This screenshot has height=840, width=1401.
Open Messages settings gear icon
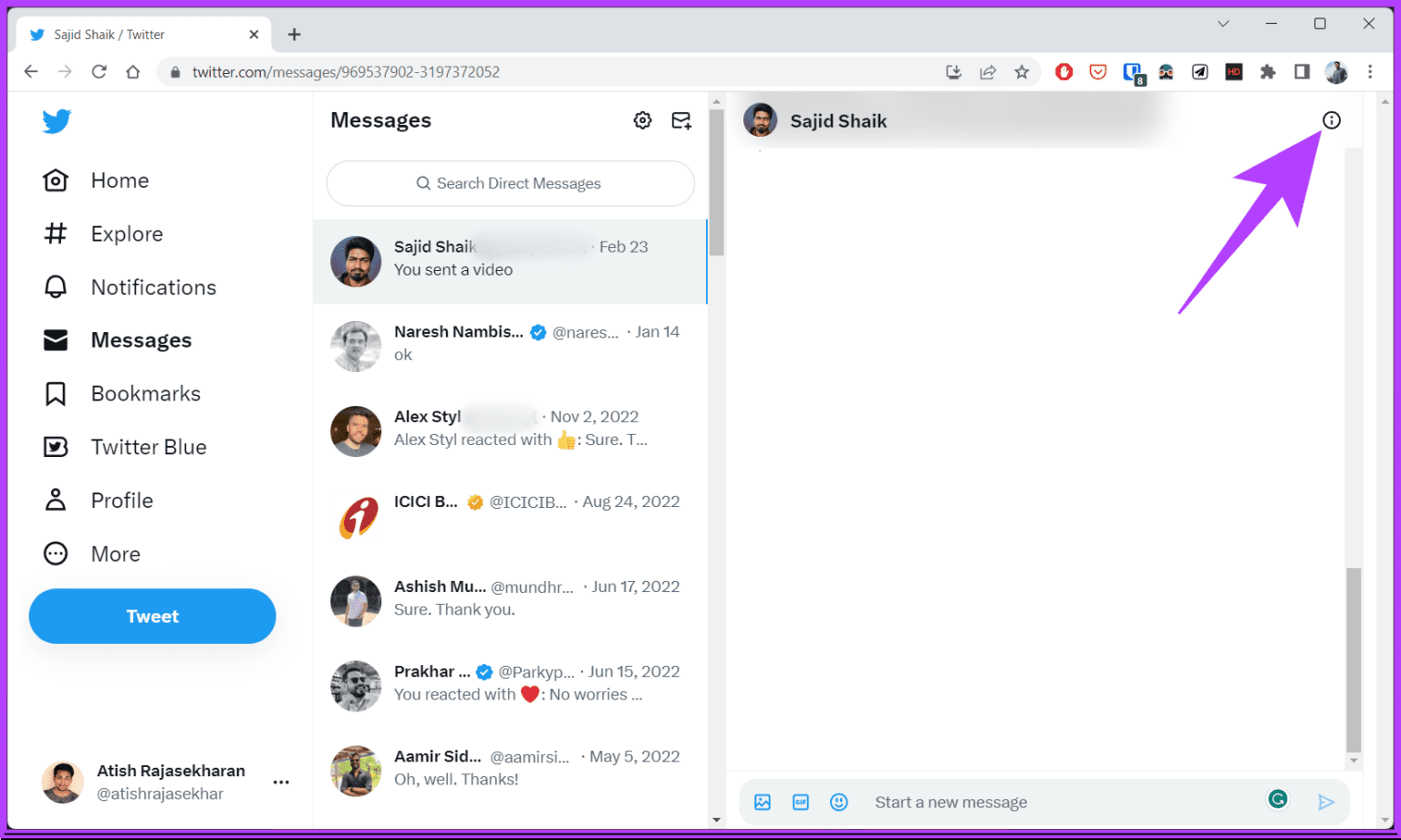642,120
